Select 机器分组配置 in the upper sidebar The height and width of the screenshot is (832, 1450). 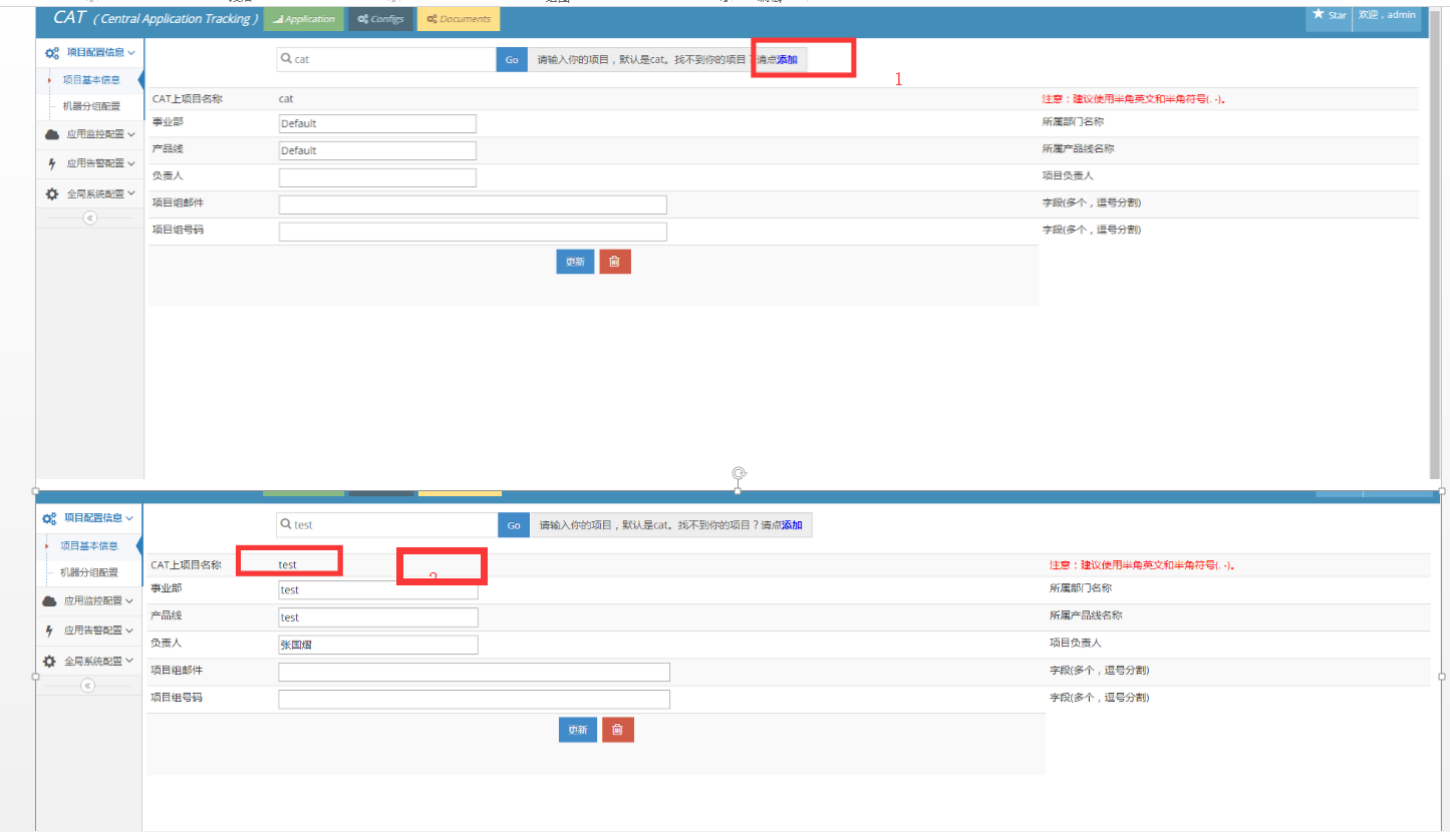point(91,106)
